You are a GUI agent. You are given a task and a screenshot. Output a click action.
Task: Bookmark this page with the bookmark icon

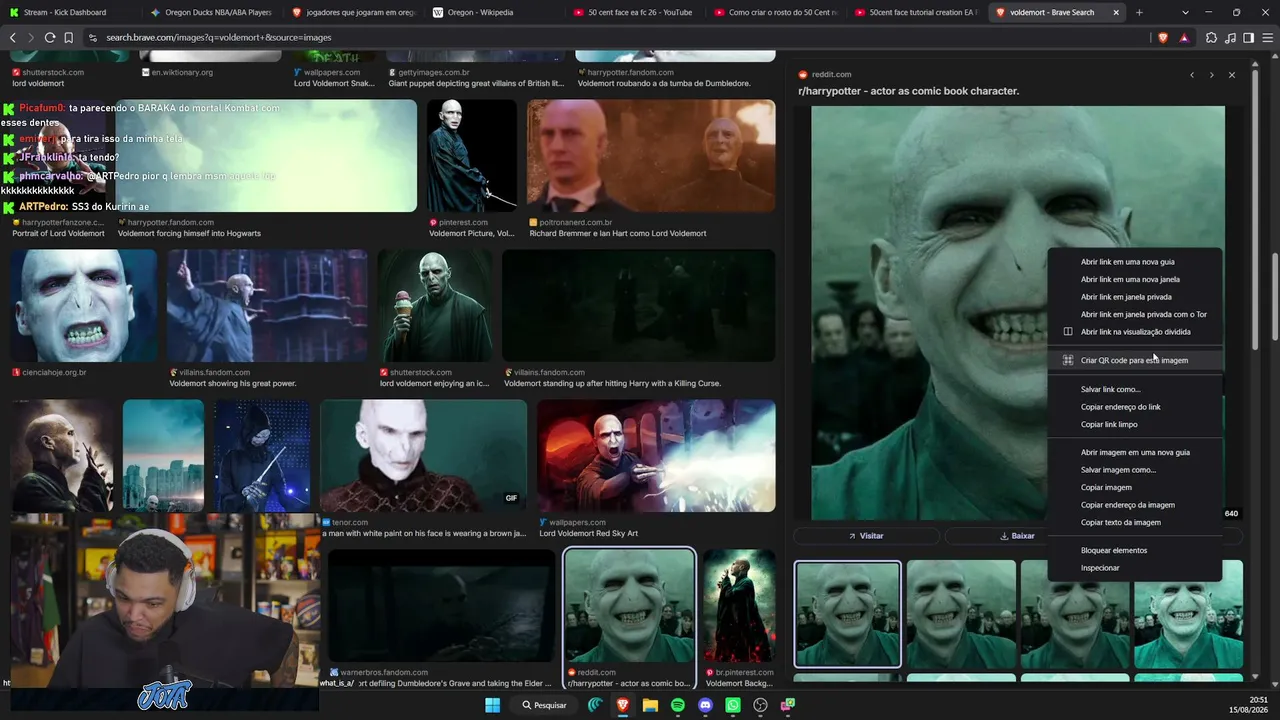(68, 38)
